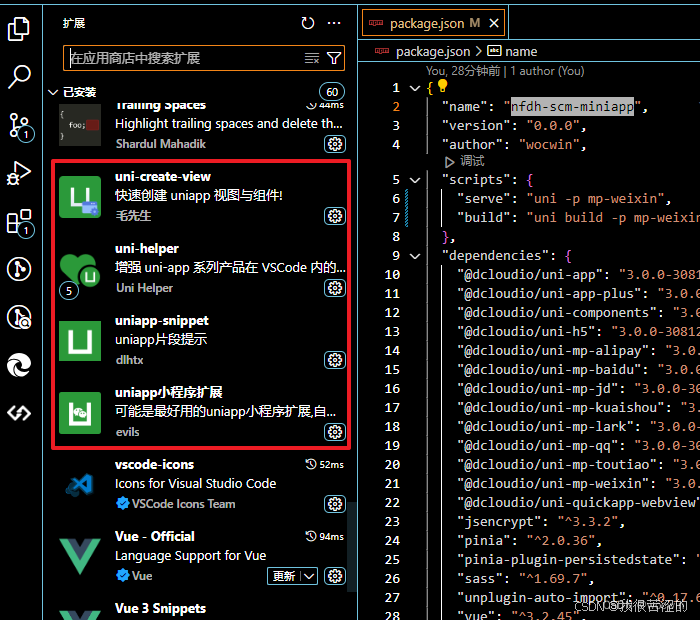Click the installed count badge 60
This screenshot has height=620, width=700.
[x=332, y=92]
